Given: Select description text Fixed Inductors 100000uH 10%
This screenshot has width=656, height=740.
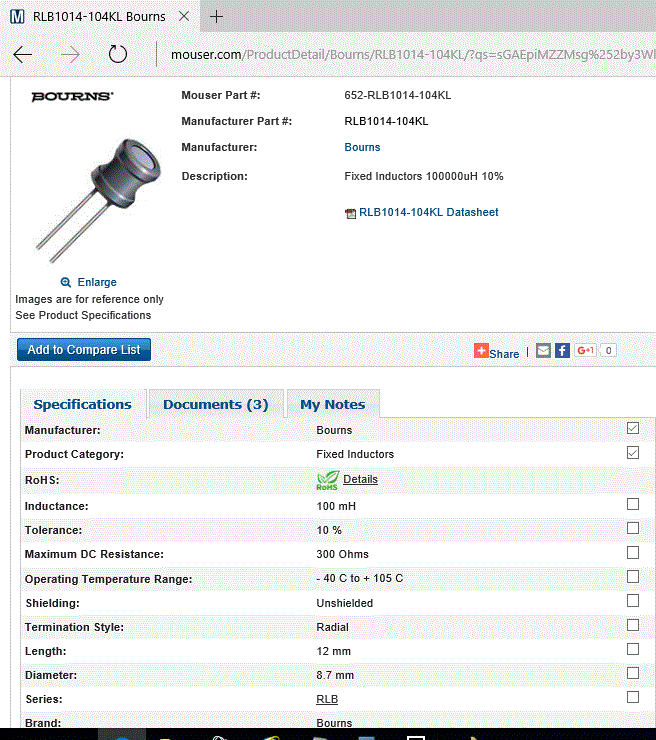Looking at the screenshot, I should pos(423,177).
